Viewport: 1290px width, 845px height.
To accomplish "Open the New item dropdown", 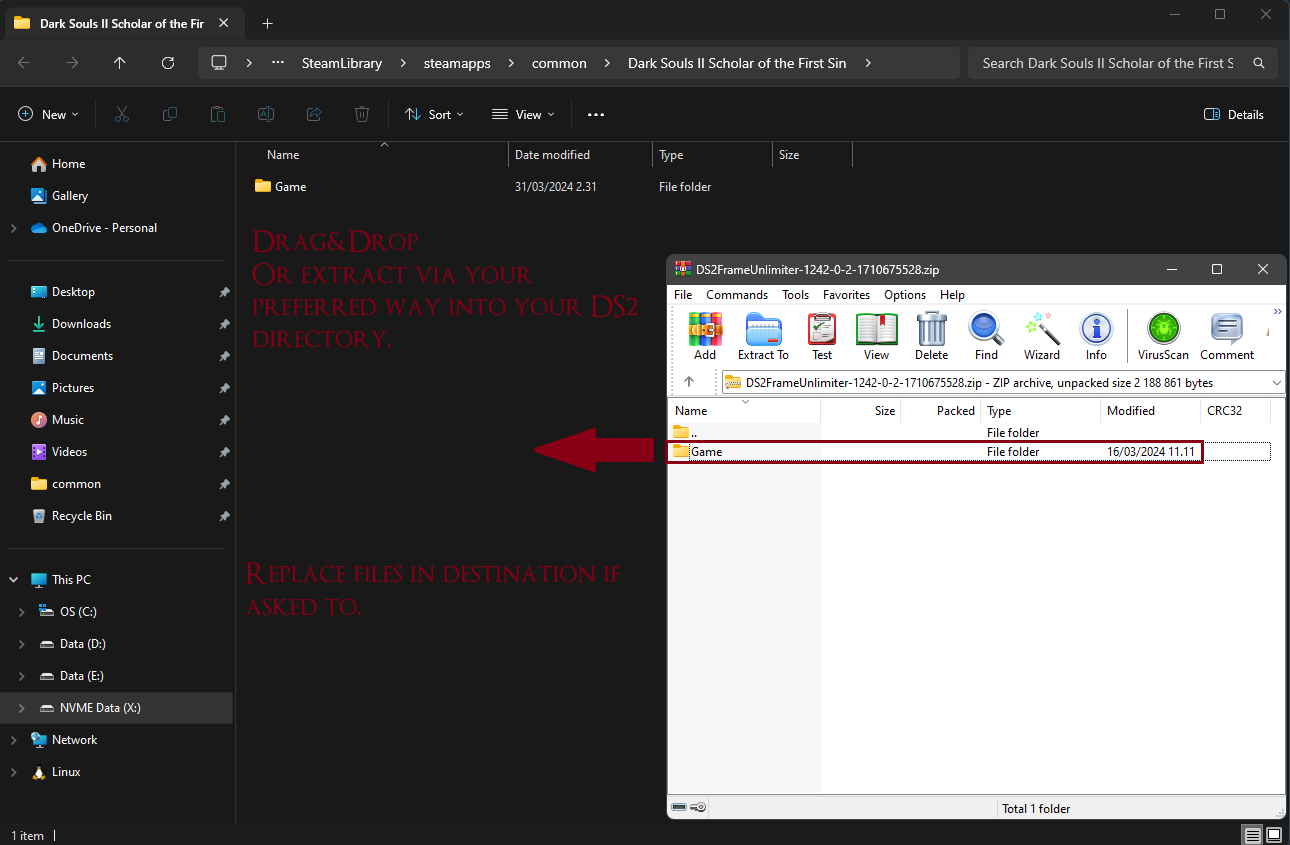I will [48, 114].
